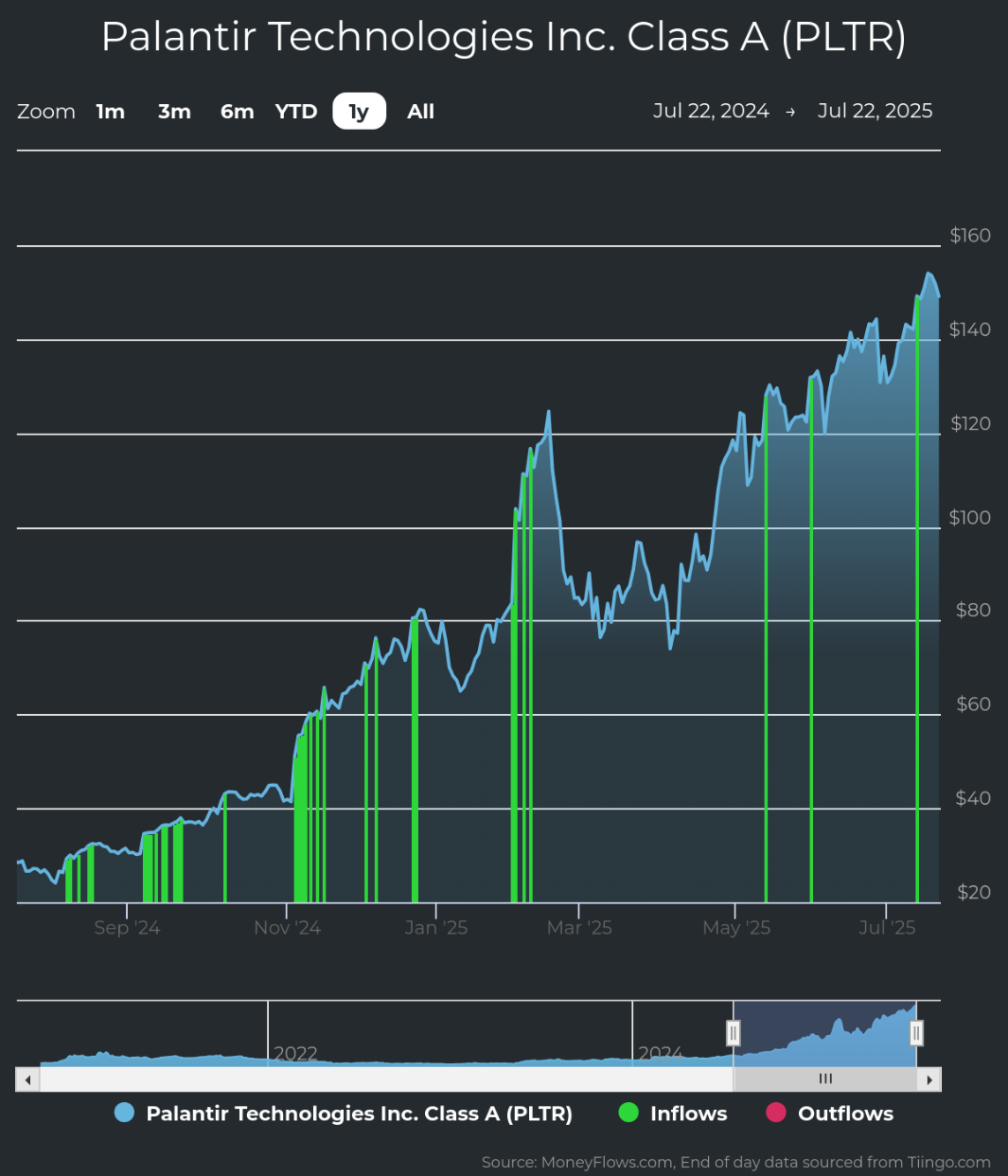Click the end date Jul 22, 2025
This screenshot has height=1176, width=1008.
[x=875, y=111]
